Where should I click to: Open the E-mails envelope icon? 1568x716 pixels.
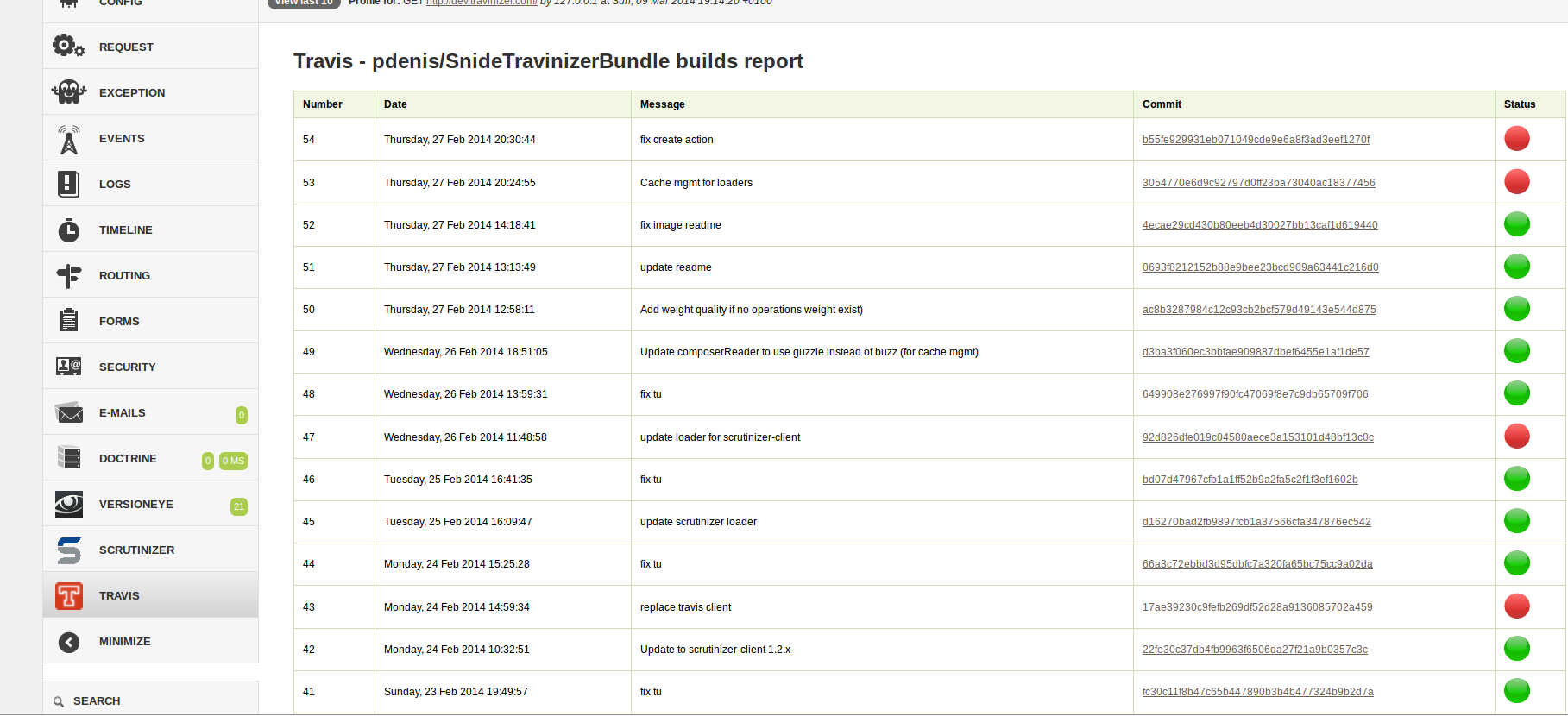click(69, 412)
